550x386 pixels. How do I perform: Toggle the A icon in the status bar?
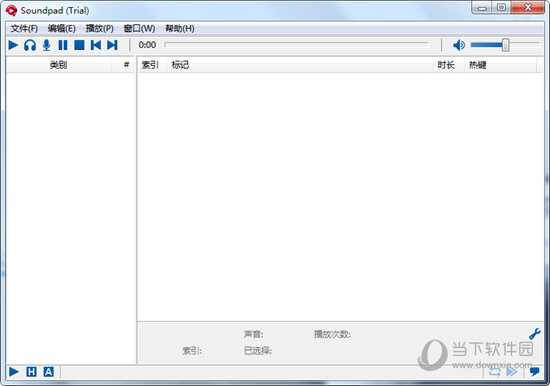48,372
